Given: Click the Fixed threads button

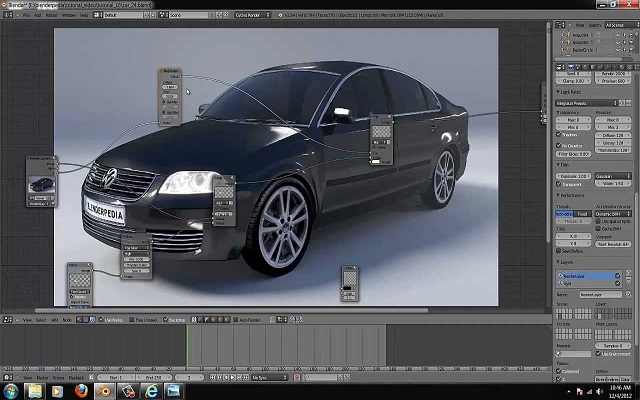Looking at the screenshot, I should 582,214.
